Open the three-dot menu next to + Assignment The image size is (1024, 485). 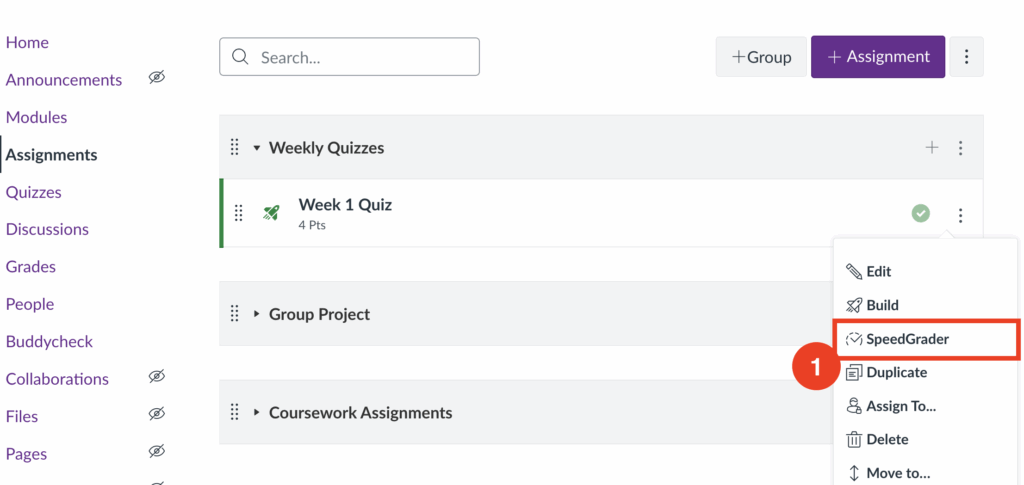tap(966, 57)
